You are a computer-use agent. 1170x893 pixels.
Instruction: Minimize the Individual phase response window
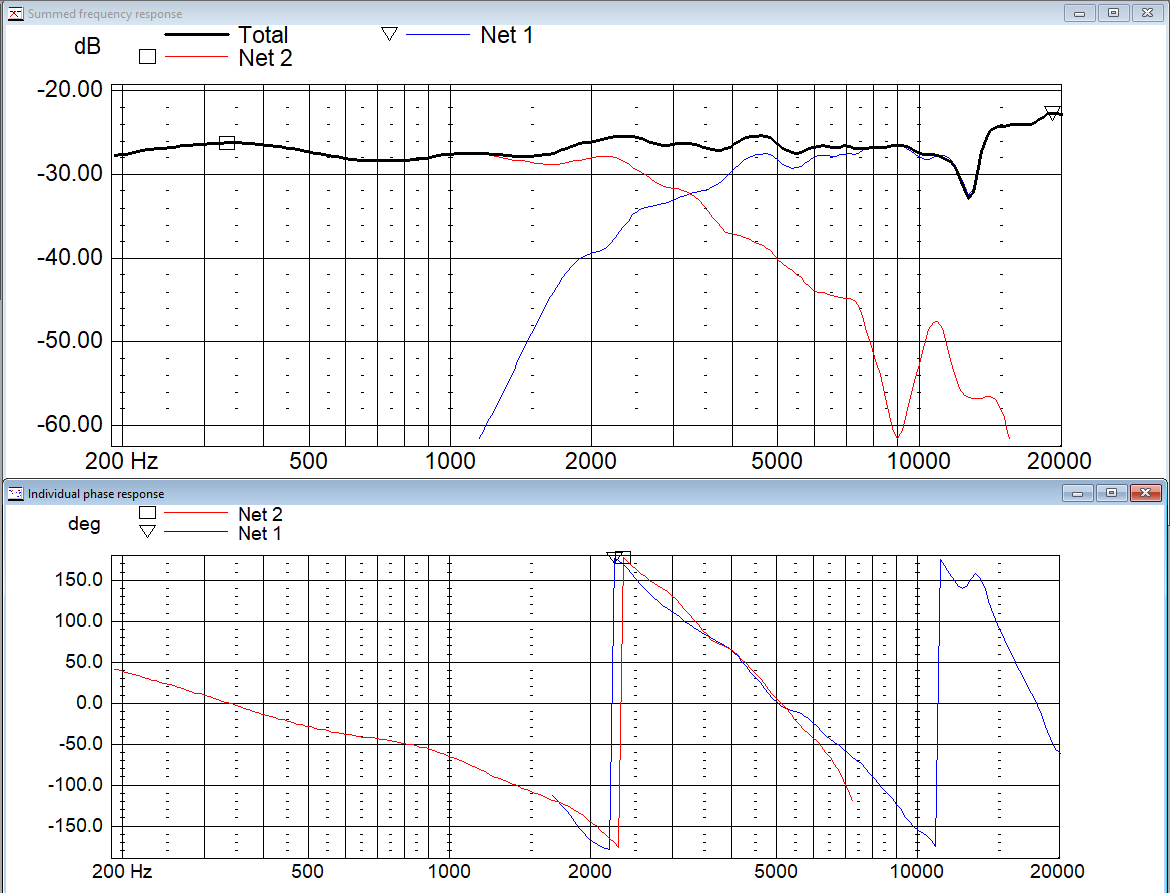point(1079,492)
